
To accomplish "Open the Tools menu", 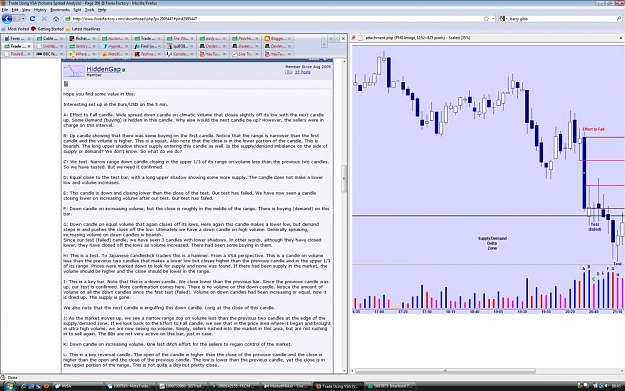I will click(x=90, y=10).
